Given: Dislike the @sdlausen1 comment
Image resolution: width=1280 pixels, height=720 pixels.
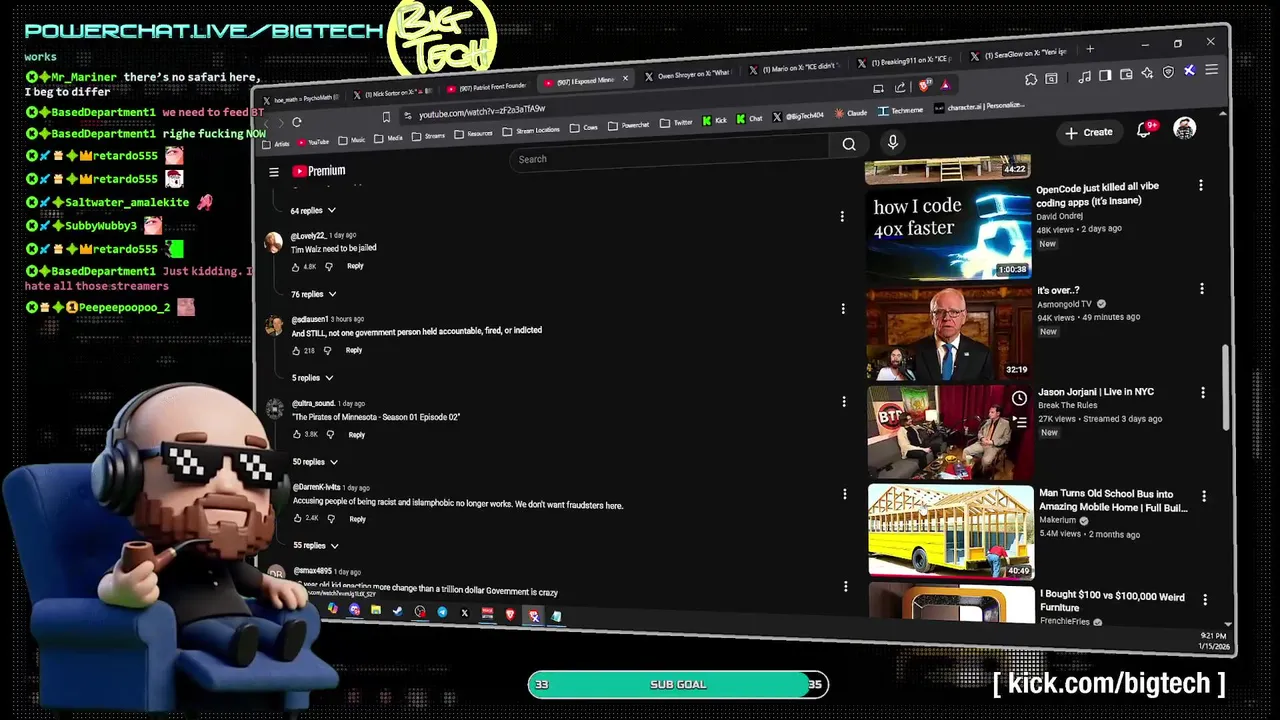Looking at the screenshot, I should click(327, 351).
